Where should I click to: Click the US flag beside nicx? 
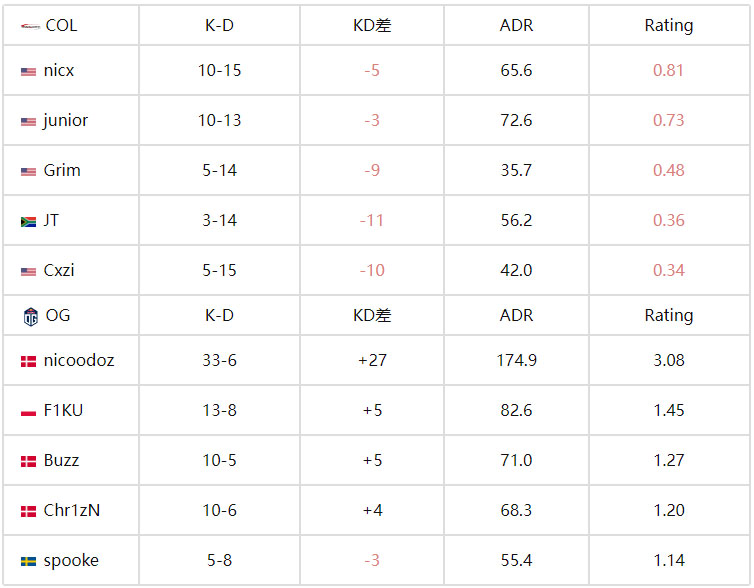pyautogui.click(x=28, y=72)
